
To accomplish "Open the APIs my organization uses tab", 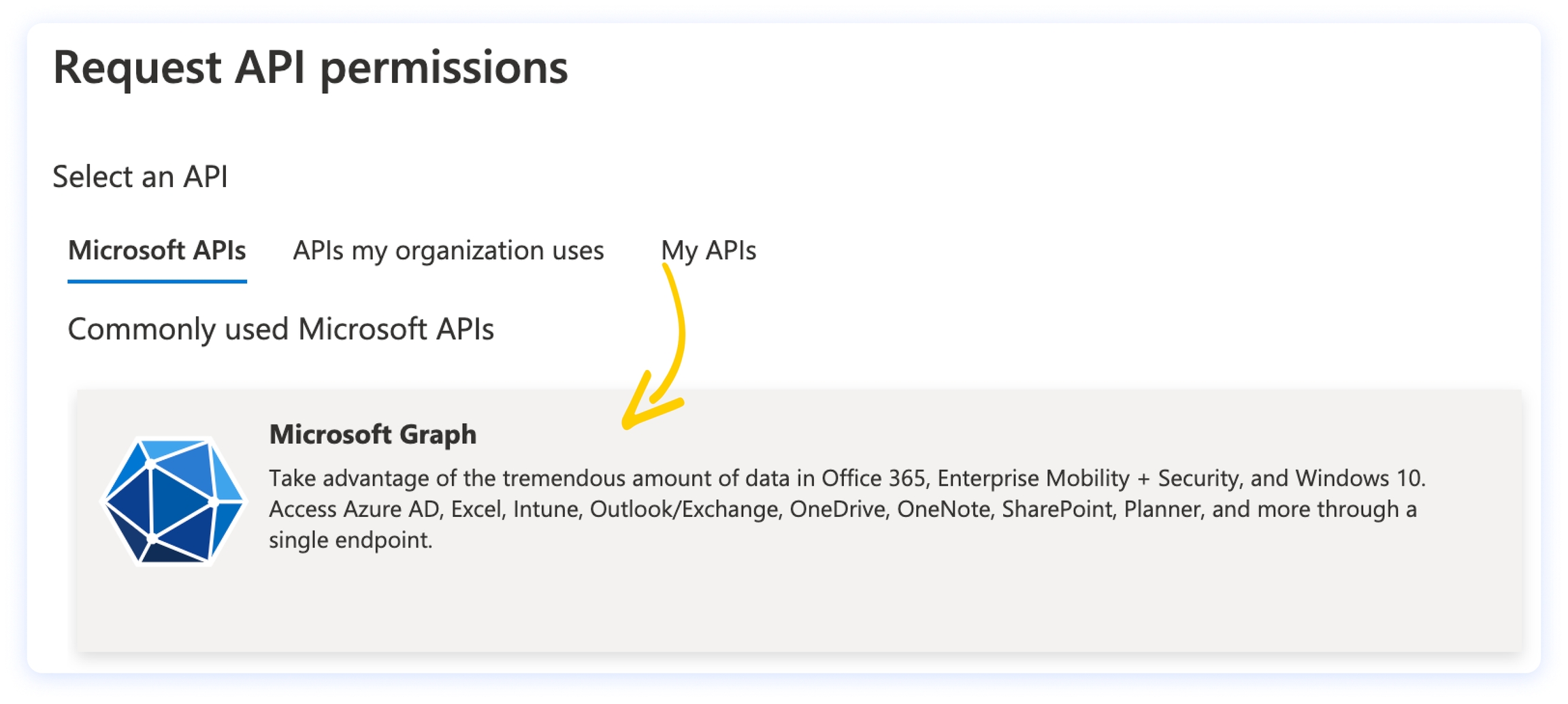I will [448, 251].
